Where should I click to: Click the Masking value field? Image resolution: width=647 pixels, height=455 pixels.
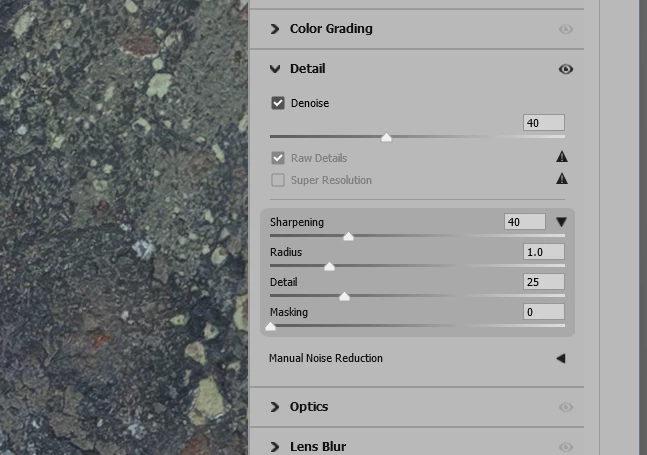[x=544, y=312]
